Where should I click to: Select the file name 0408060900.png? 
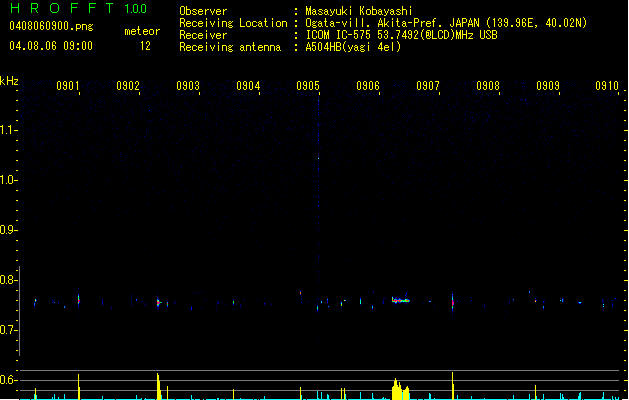(51, 26)
